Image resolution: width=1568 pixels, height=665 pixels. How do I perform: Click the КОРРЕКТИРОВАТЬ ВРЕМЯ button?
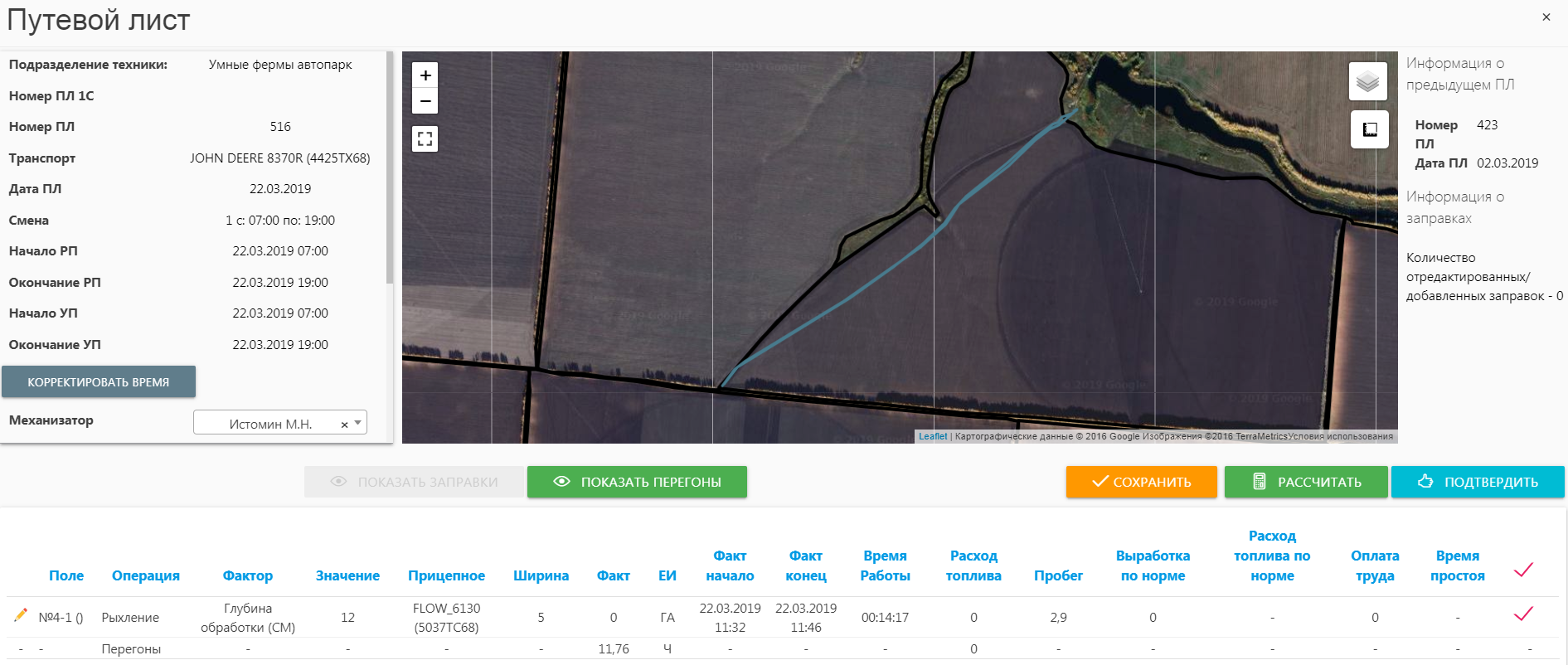click(99, 381)
